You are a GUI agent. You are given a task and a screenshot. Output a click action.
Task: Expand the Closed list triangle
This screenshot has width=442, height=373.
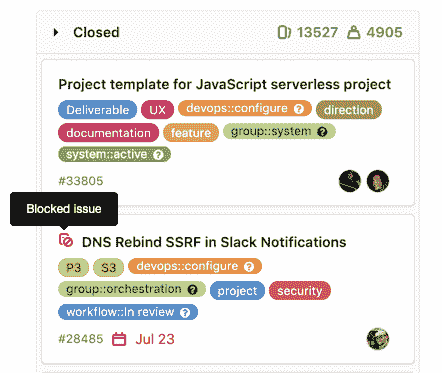(56, 32)
